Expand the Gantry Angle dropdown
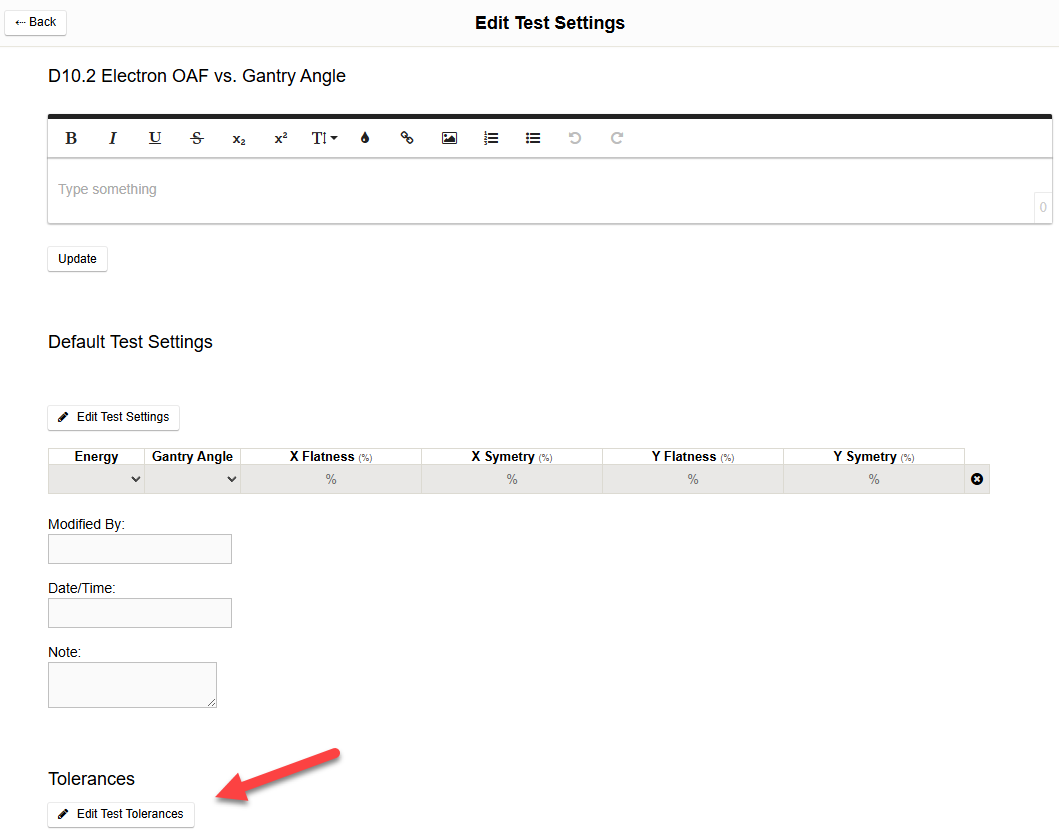The width and height of the screenshot is (1059, 837). pos(193,480)
